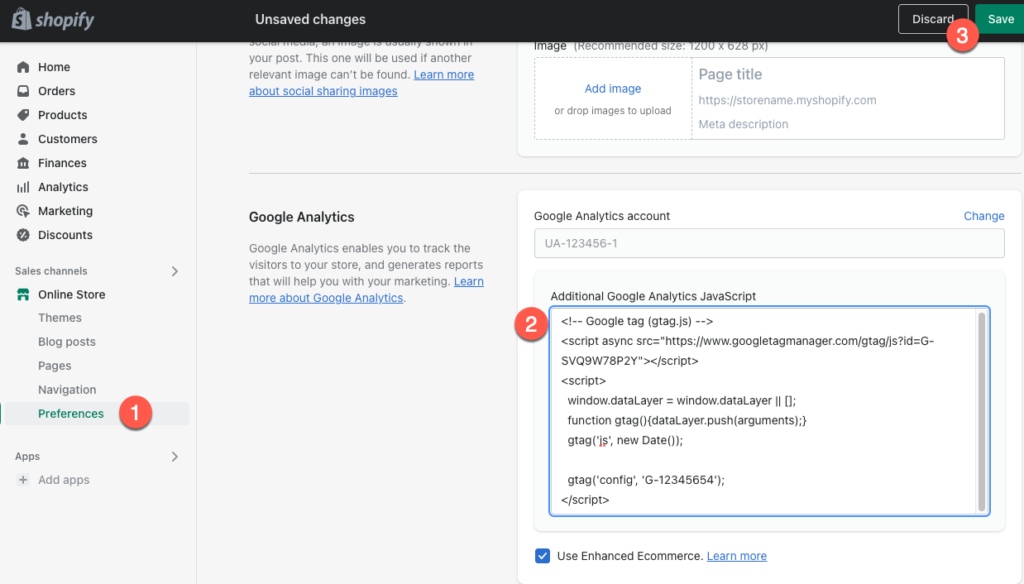The height and width of the screenshot is (584, 1024).
Task: Click the Marketing target icon
Action: (x=23, y=211)
